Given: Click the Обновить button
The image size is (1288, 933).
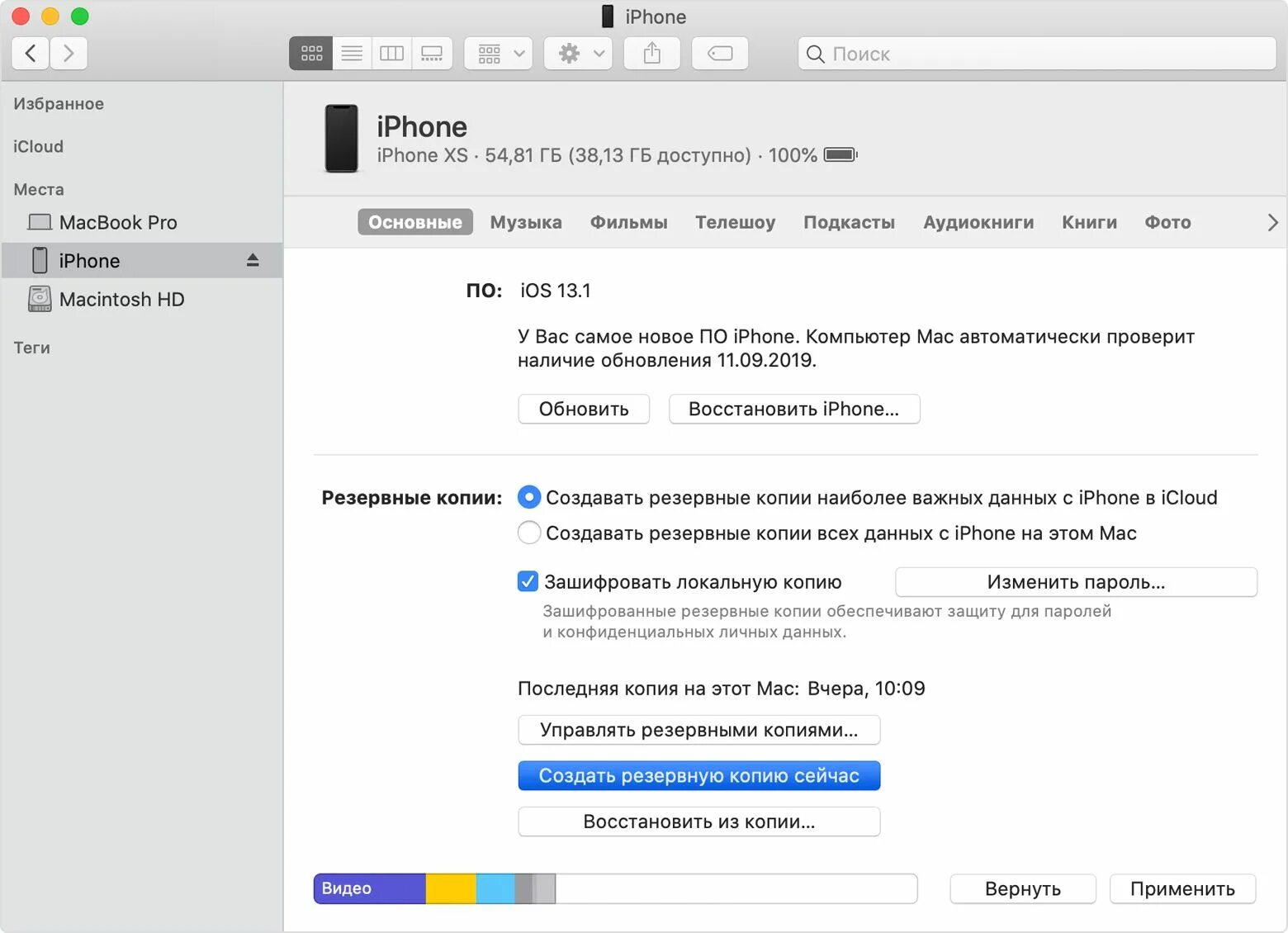Looking at the screenshot, I should click(584, 409).
